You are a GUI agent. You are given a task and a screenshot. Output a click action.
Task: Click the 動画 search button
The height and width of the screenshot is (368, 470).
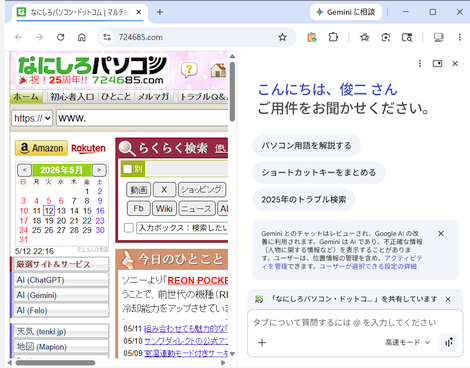pyautogui.click(x=138, y=190)
